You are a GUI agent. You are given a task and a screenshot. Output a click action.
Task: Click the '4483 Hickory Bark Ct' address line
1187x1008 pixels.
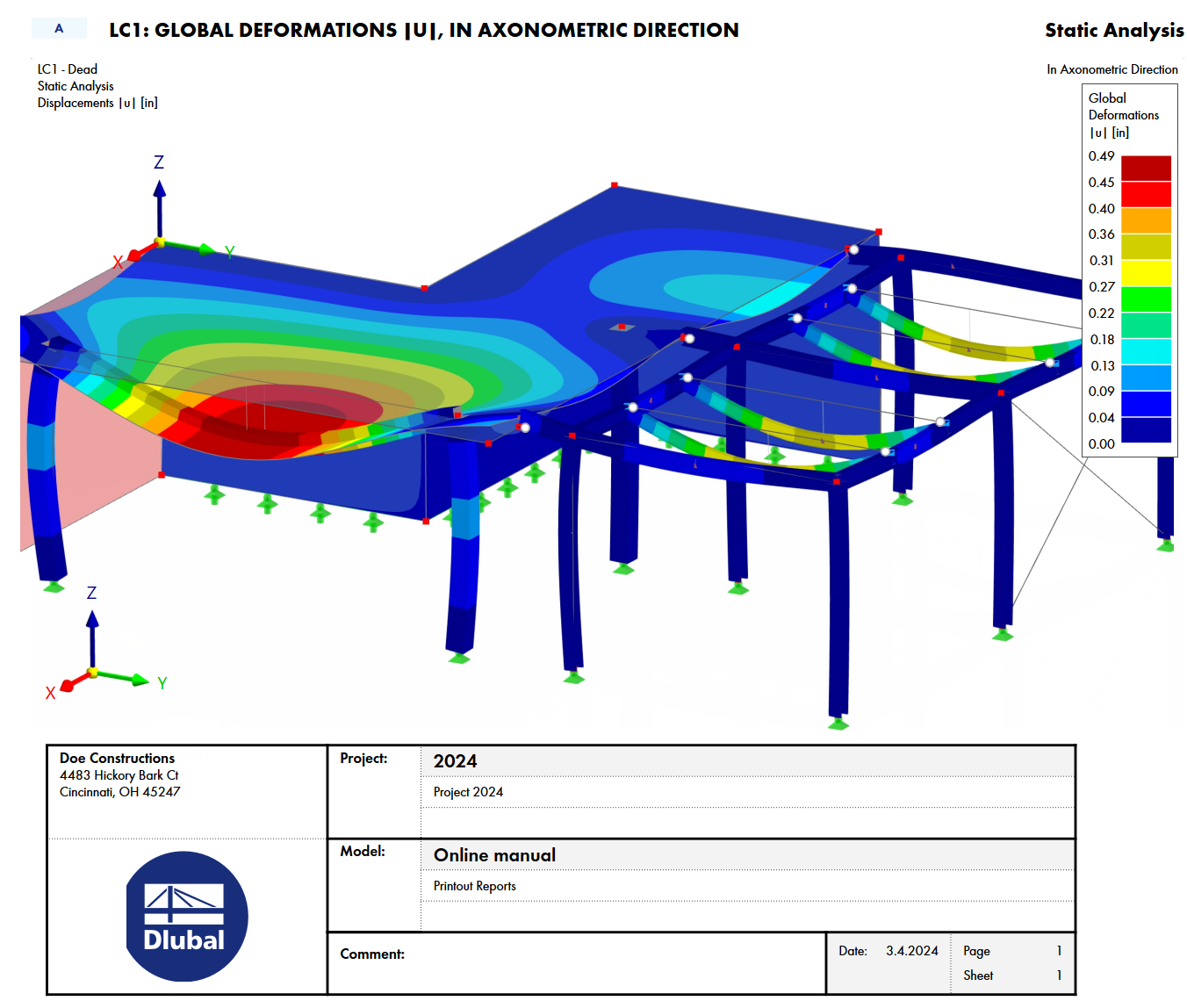pos(119,775)
